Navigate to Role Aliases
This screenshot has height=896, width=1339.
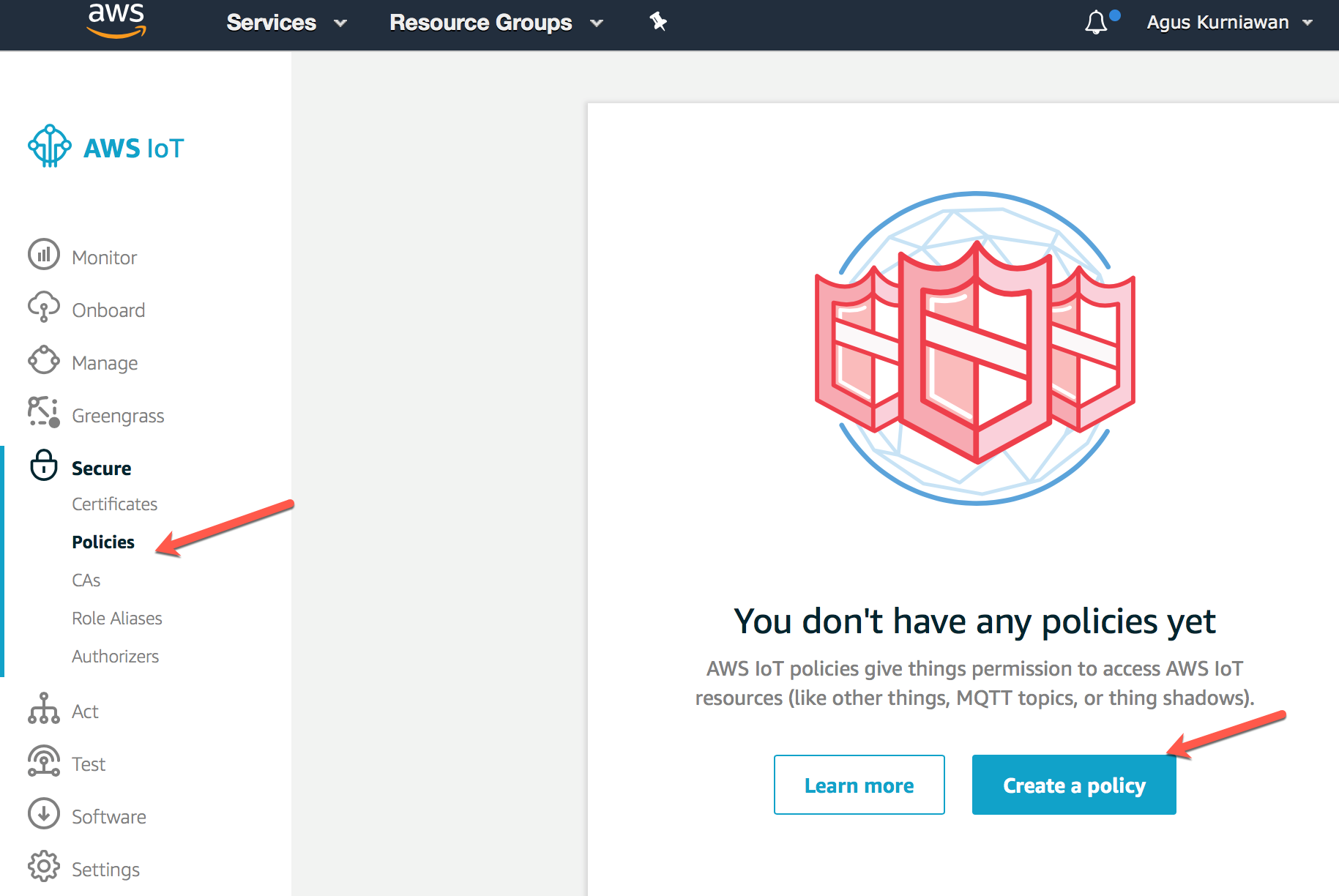[117, 619]
